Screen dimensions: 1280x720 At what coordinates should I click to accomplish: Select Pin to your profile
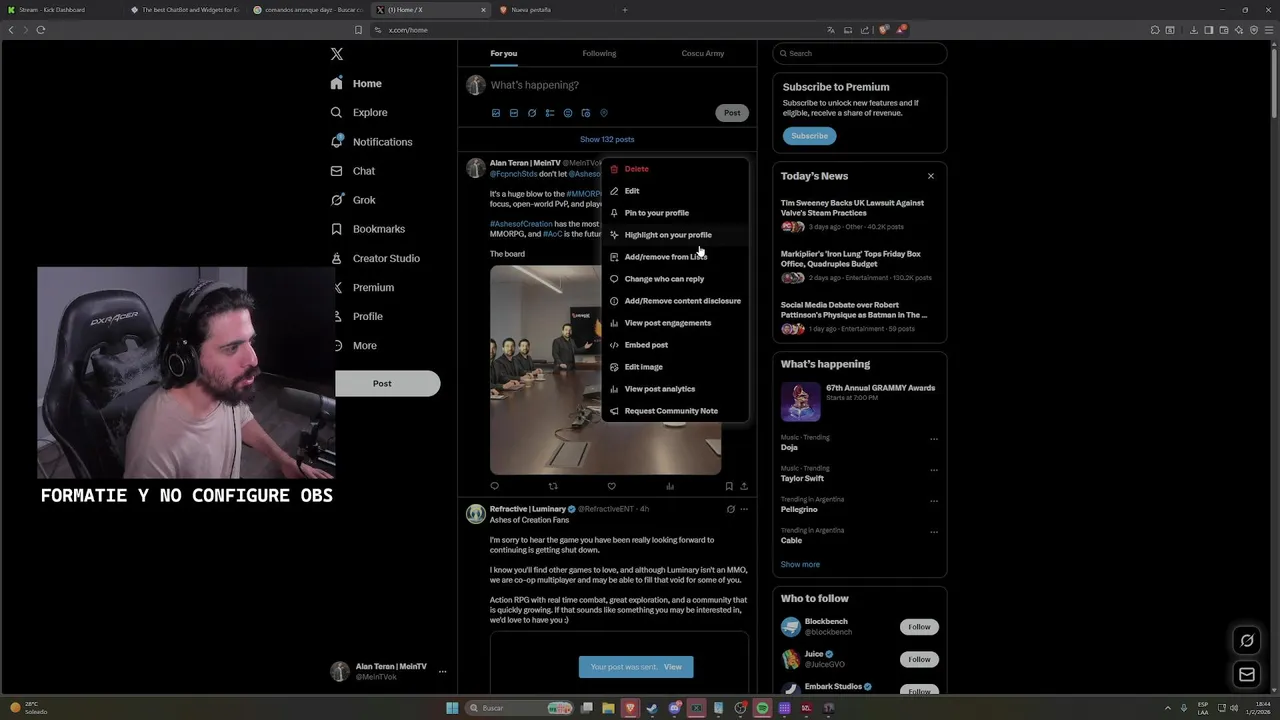click(675, 213)
